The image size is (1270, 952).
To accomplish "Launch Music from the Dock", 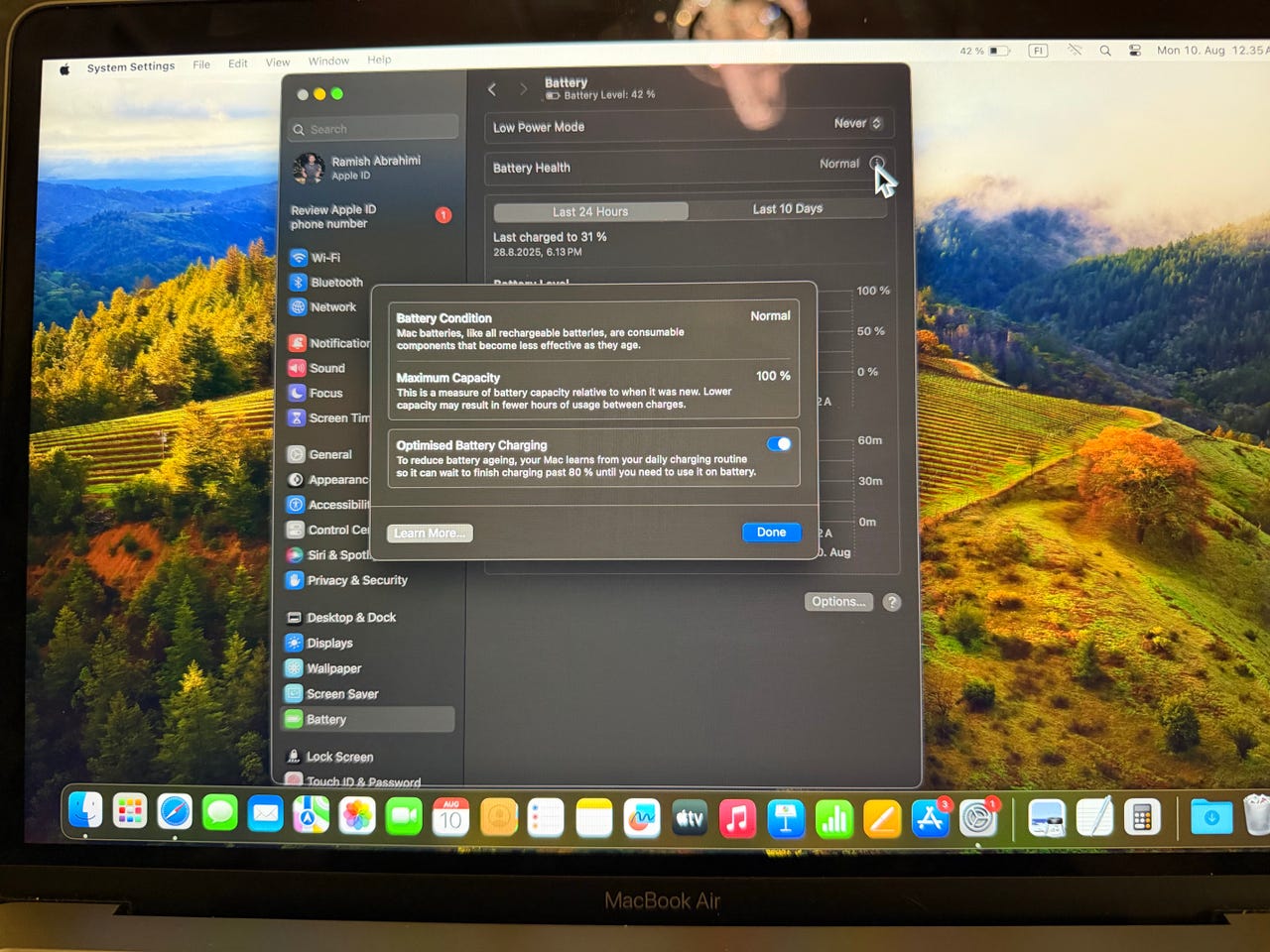I will click(x=737, y=819).
